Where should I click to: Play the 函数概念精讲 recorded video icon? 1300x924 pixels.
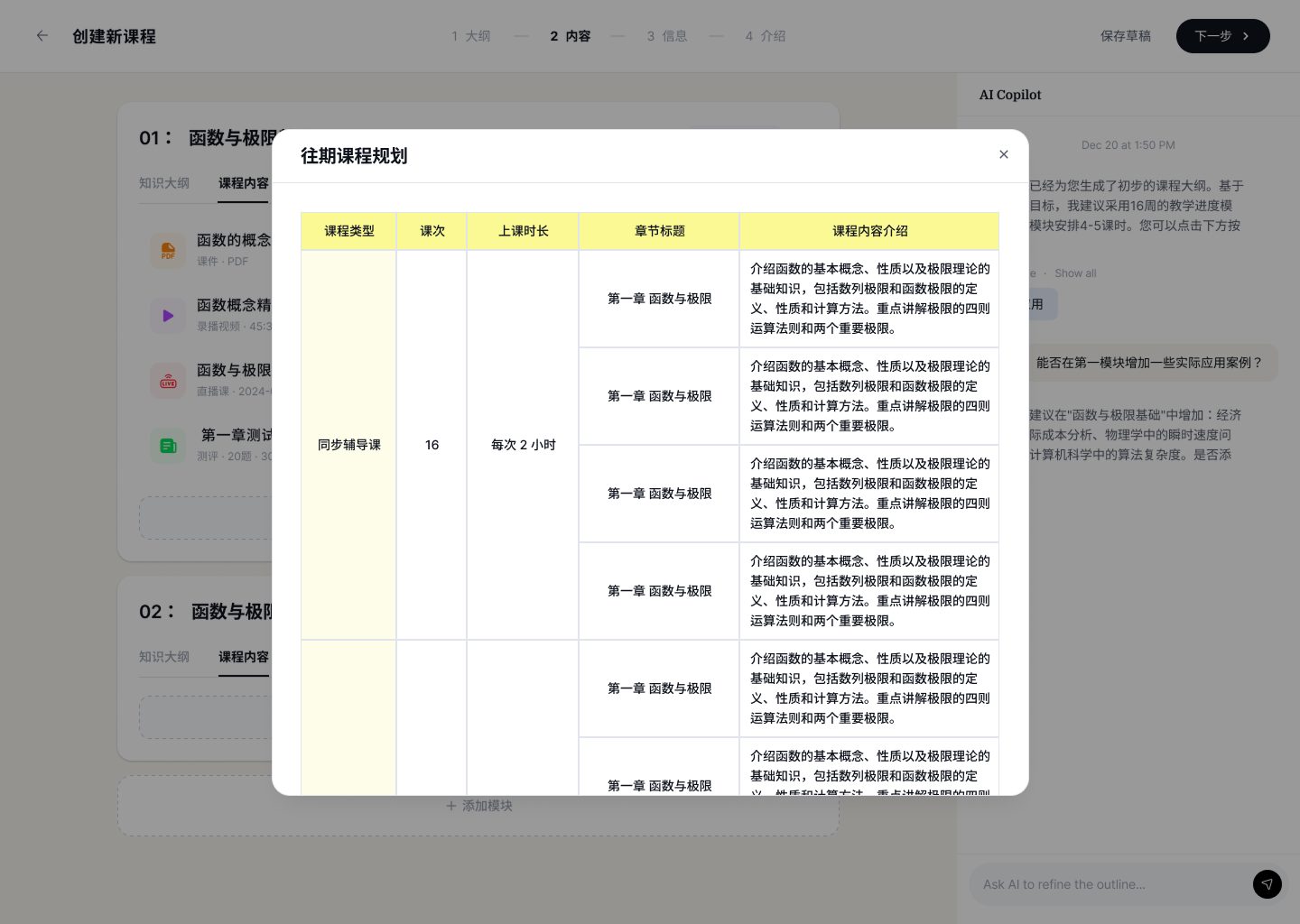click(168, 315)
